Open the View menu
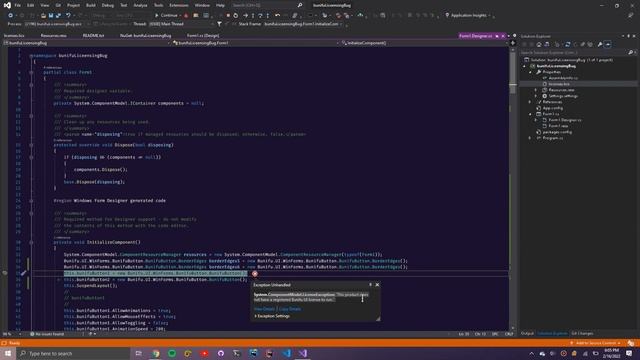The width and height of the screenshot is (640, 360). click(44, 5)
